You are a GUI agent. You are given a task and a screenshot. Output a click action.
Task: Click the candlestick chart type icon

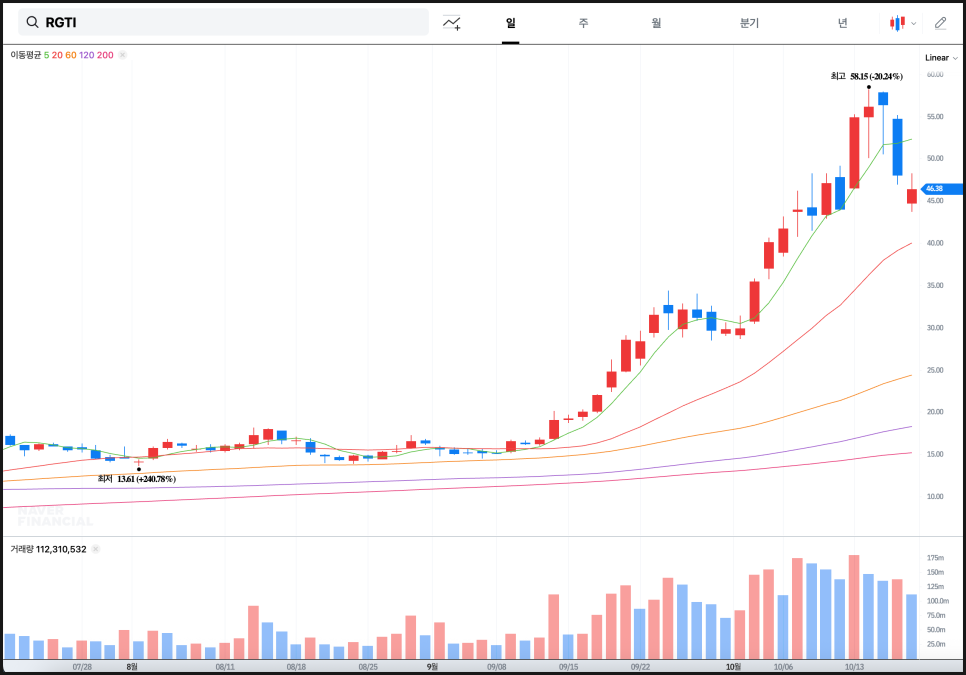tap(898, 22)
